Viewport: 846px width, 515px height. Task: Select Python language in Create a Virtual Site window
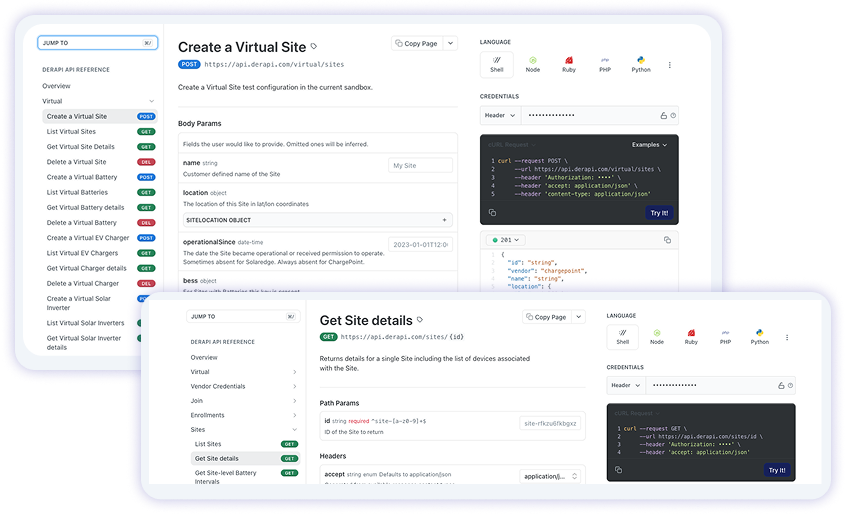(641, 65)
